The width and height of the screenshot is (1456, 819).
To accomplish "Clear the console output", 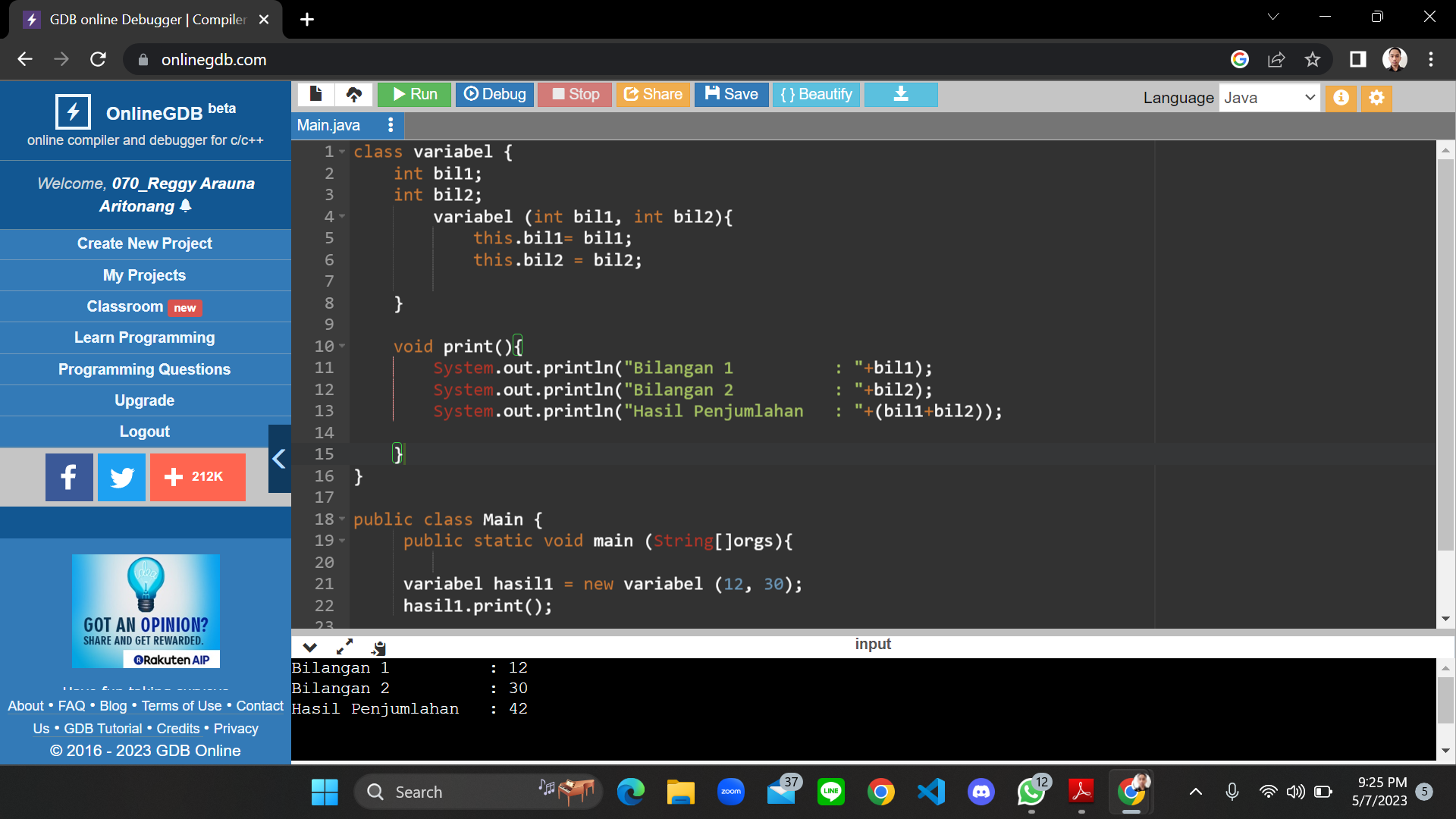I will 378,647.
